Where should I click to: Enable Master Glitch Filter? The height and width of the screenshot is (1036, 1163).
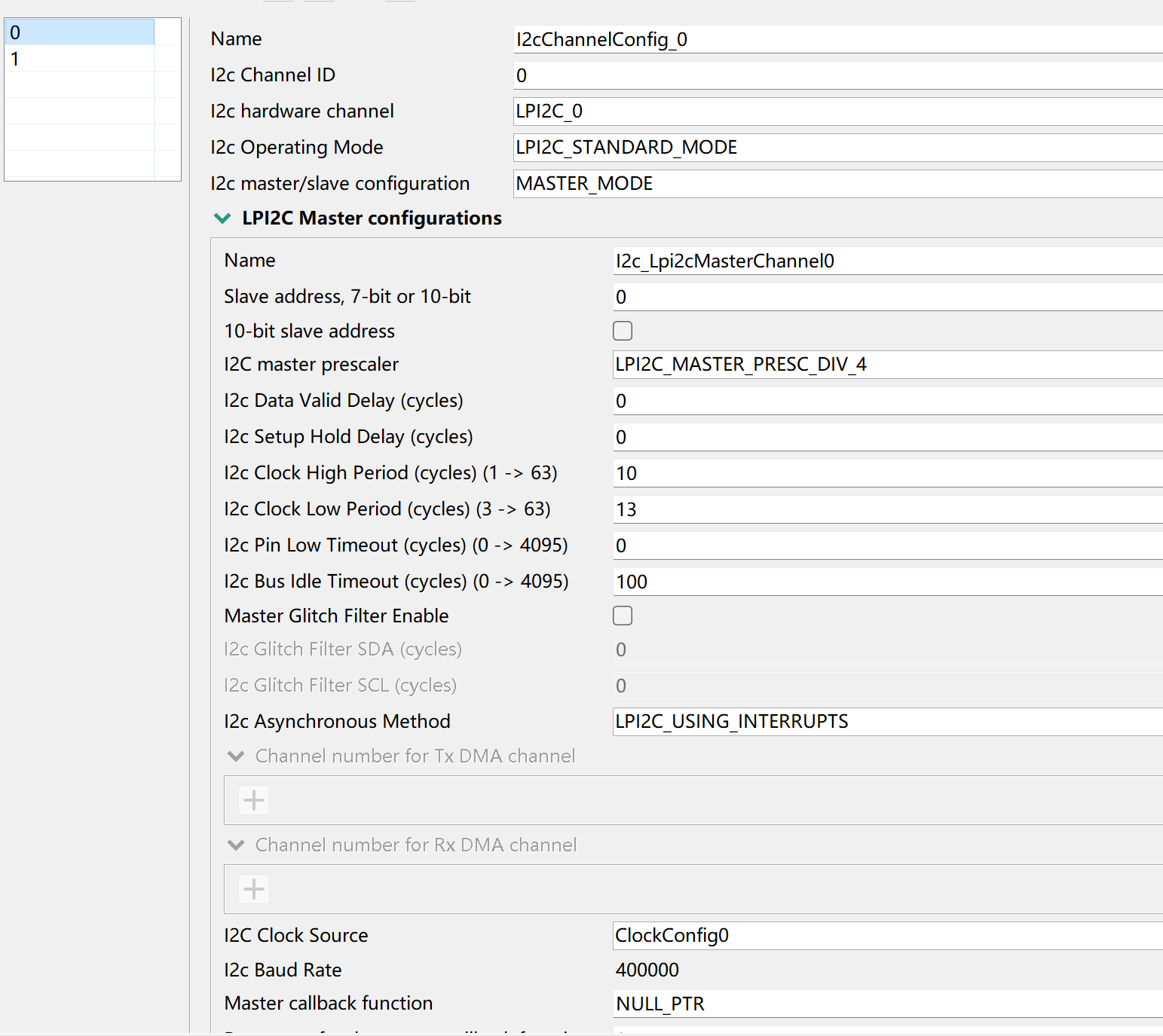(623, 616)
